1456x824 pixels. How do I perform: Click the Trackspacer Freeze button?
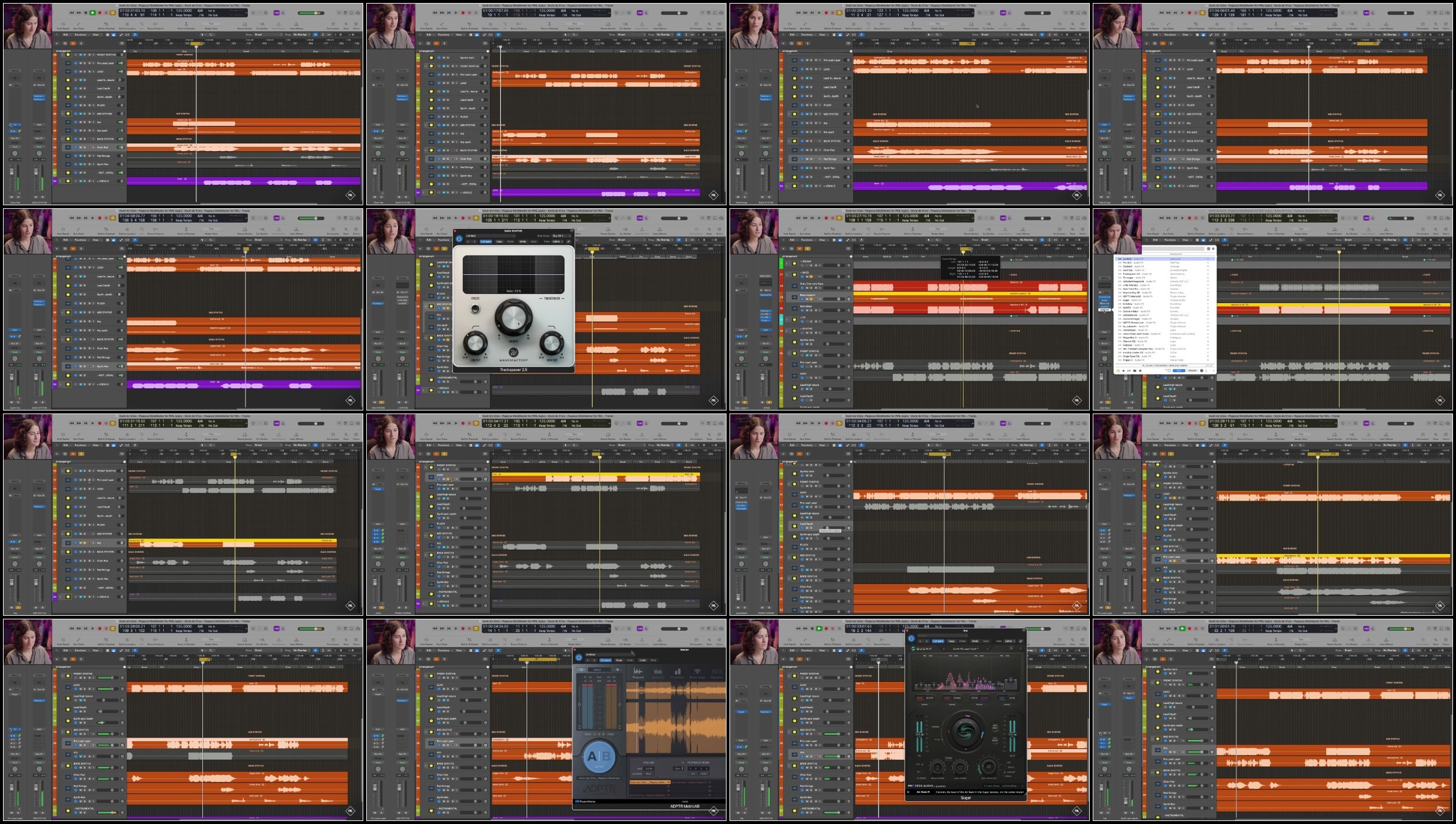point(476,308)
